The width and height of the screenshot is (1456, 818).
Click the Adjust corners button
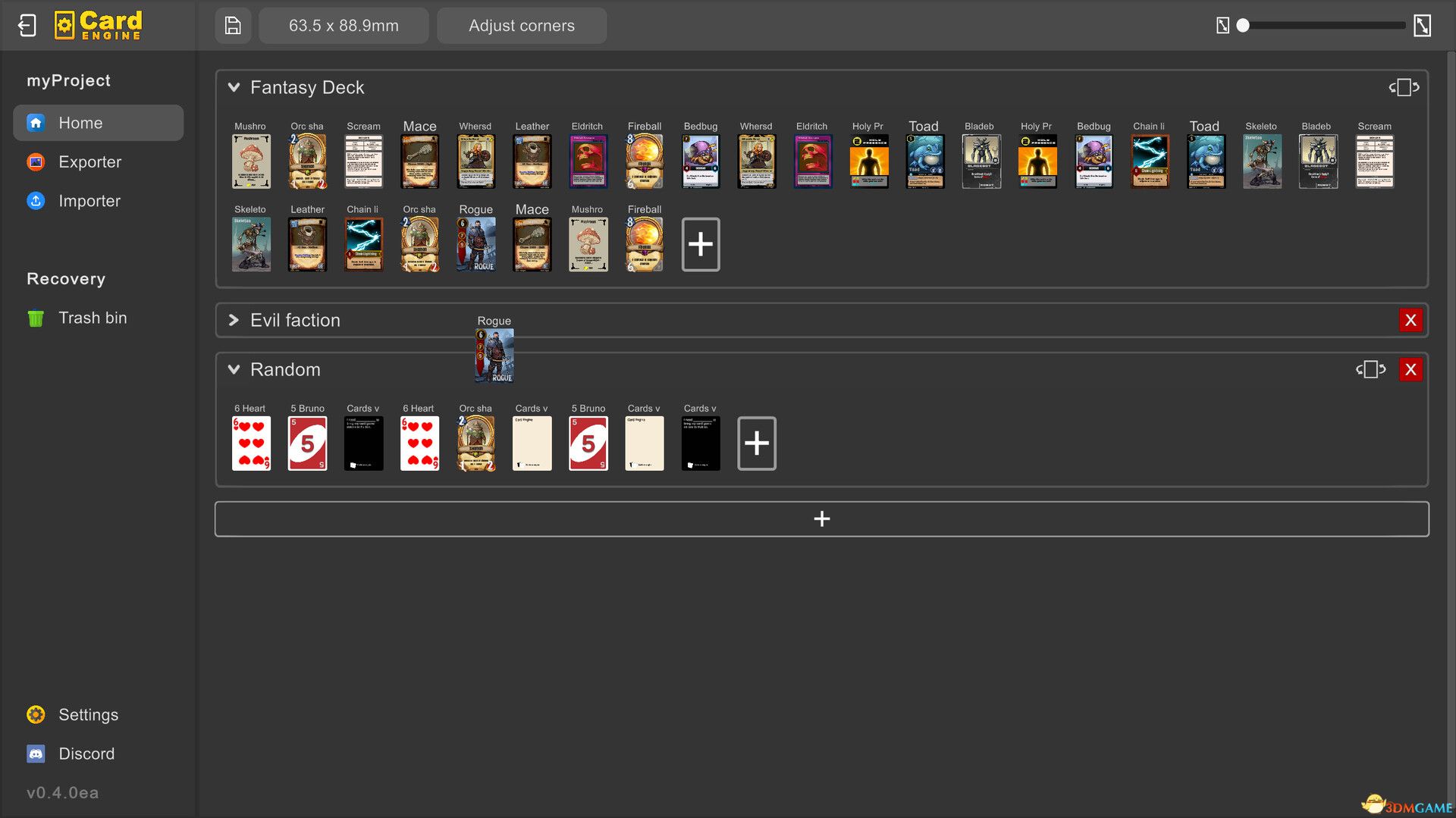coord(522,26)
